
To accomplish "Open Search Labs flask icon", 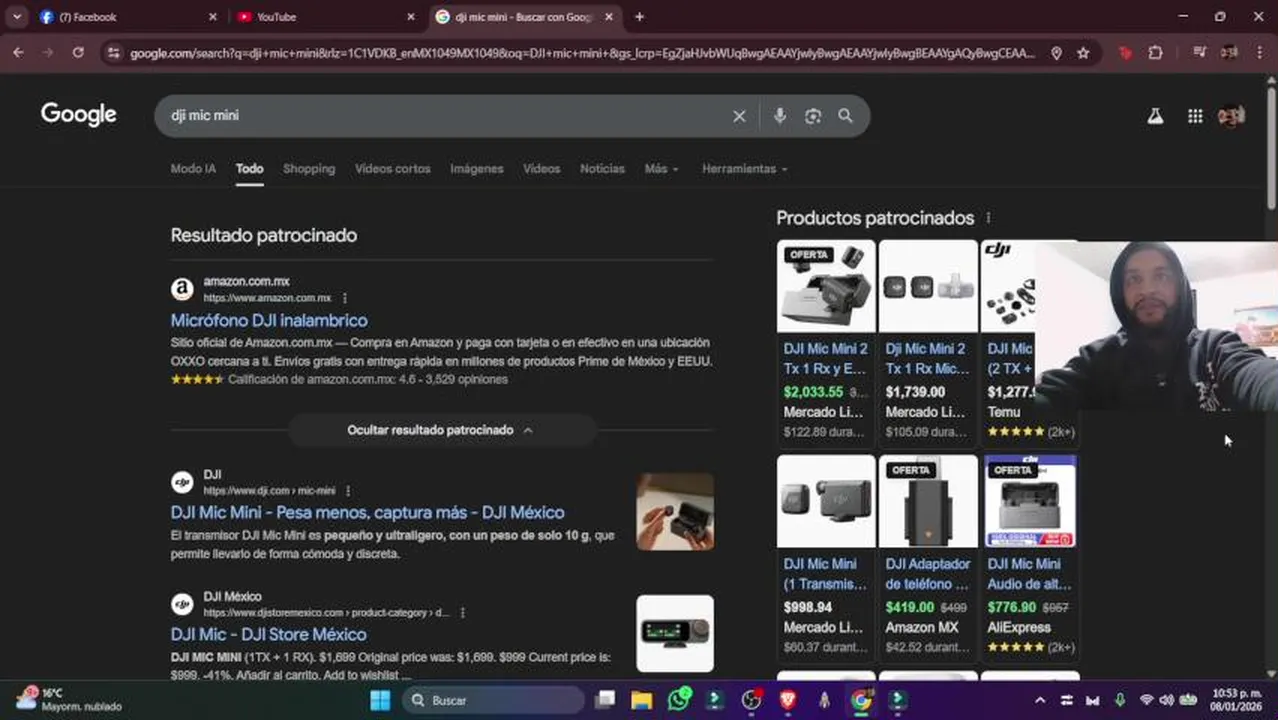I will pos(1155,116).
